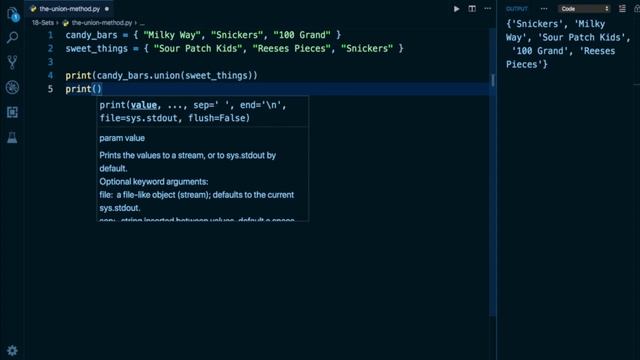Open the Search view in the activity bar
640x360 pixels.
[12, 38]
